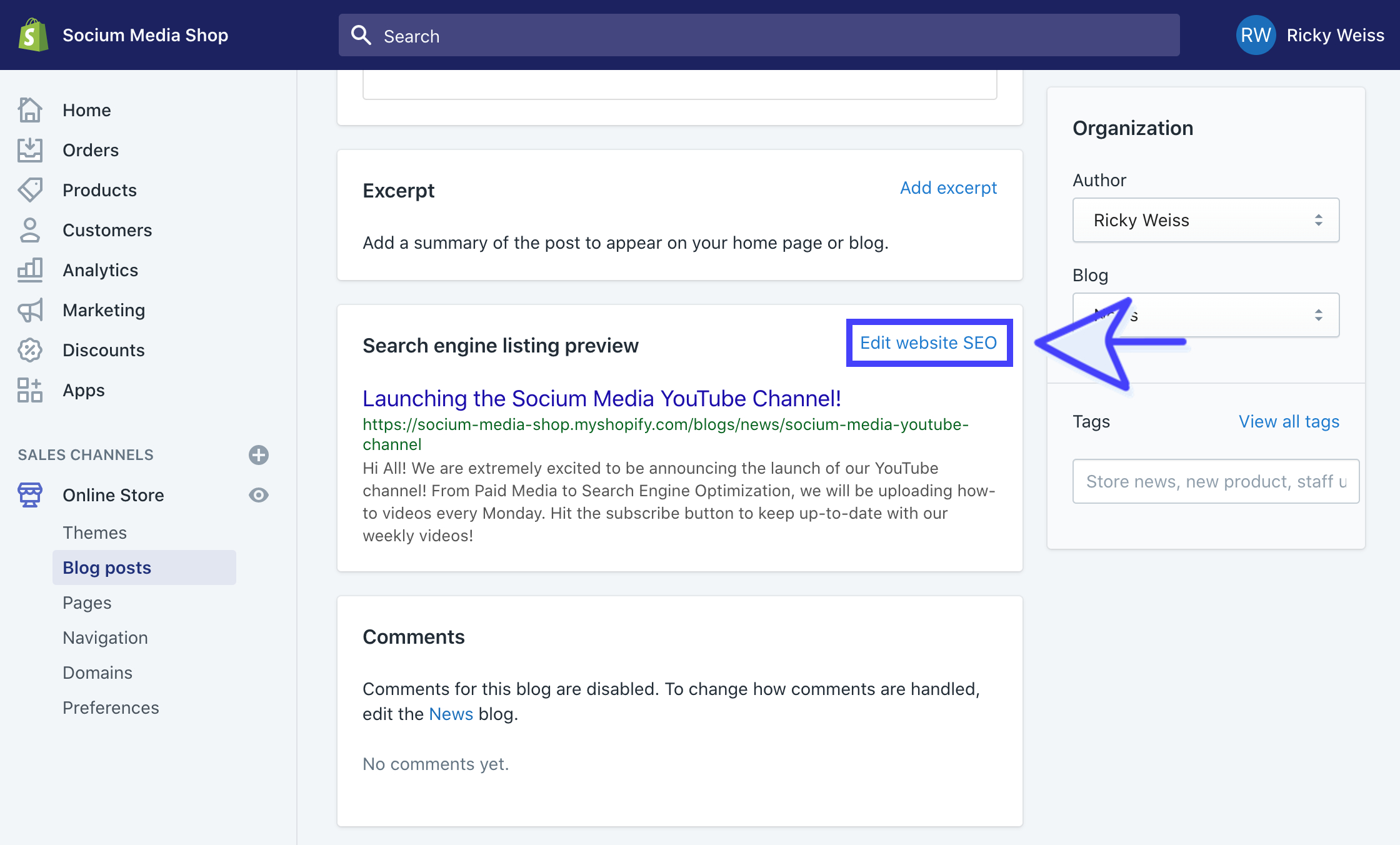Click the News blog link in Comments
Viewport: 1400px width, 845px height.
tap(451, 714)
